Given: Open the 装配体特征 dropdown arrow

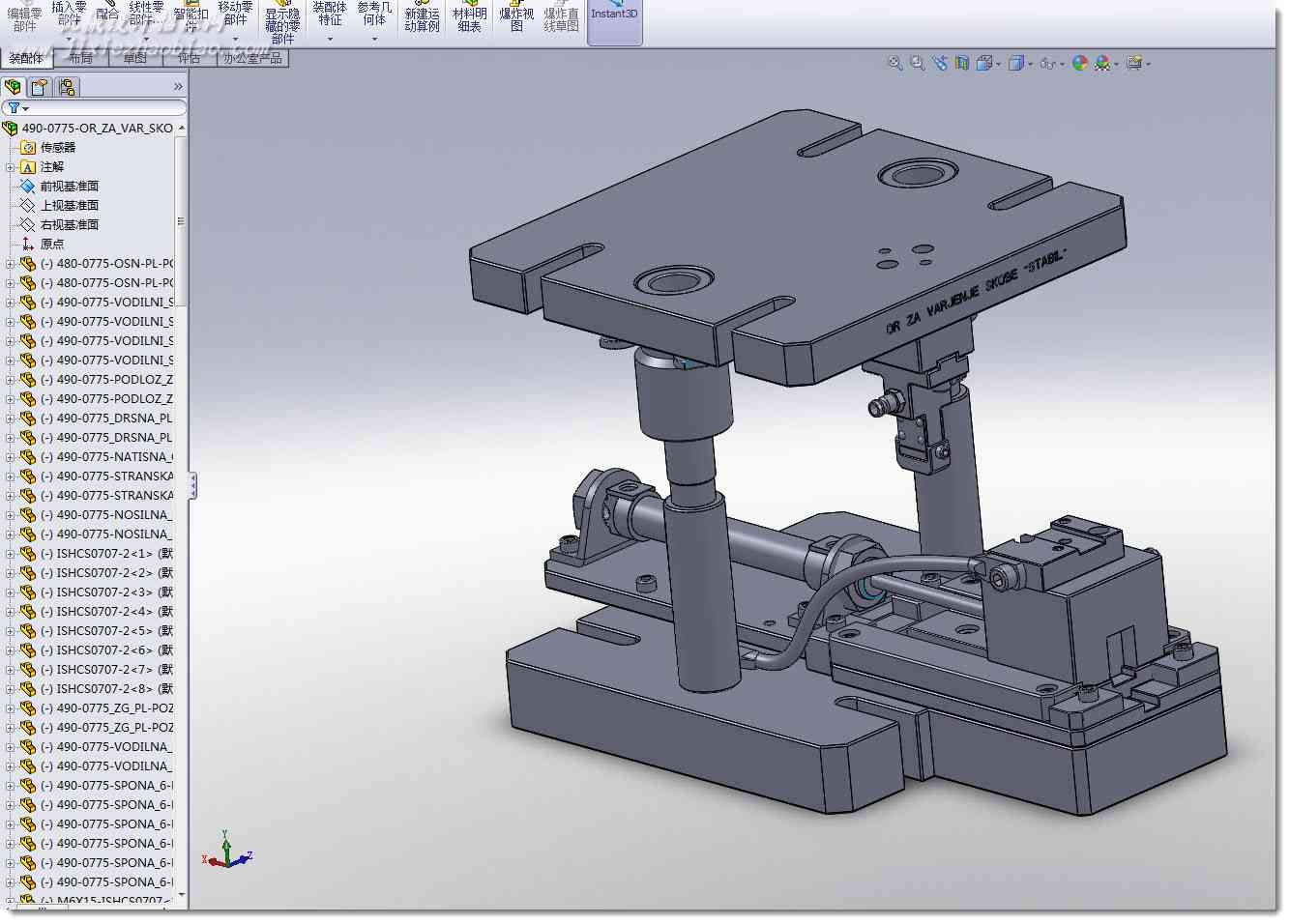Looking at the screenshot, I should (330, 40).
